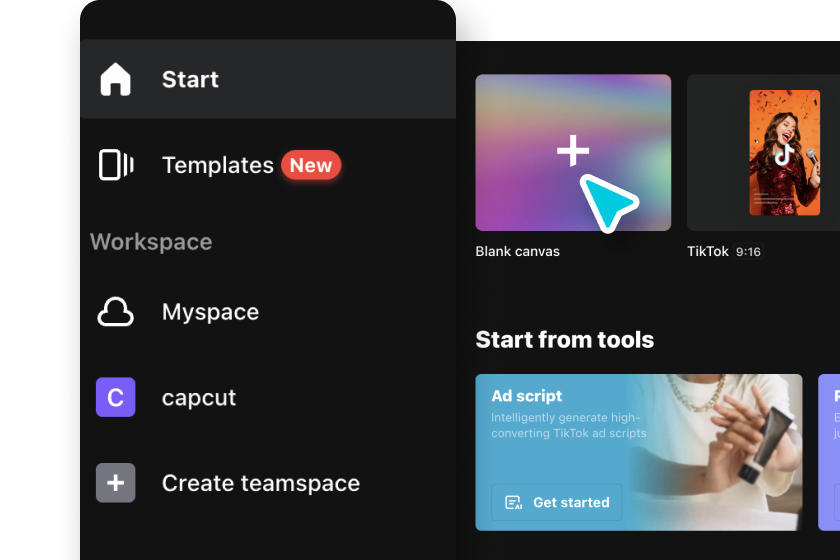Click the TikTok logo on thumbnail
The image size is (840, 560).
click(784, 154)
